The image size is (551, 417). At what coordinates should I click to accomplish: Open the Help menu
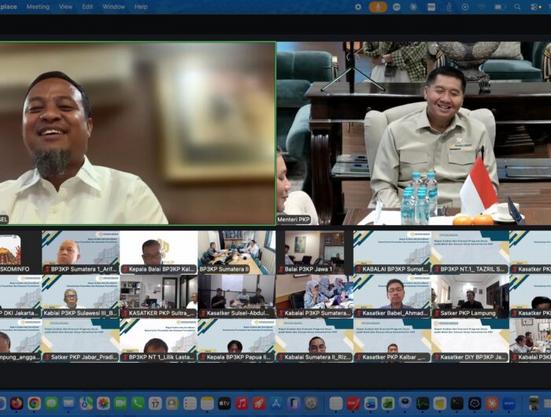[x=141, y=7]
